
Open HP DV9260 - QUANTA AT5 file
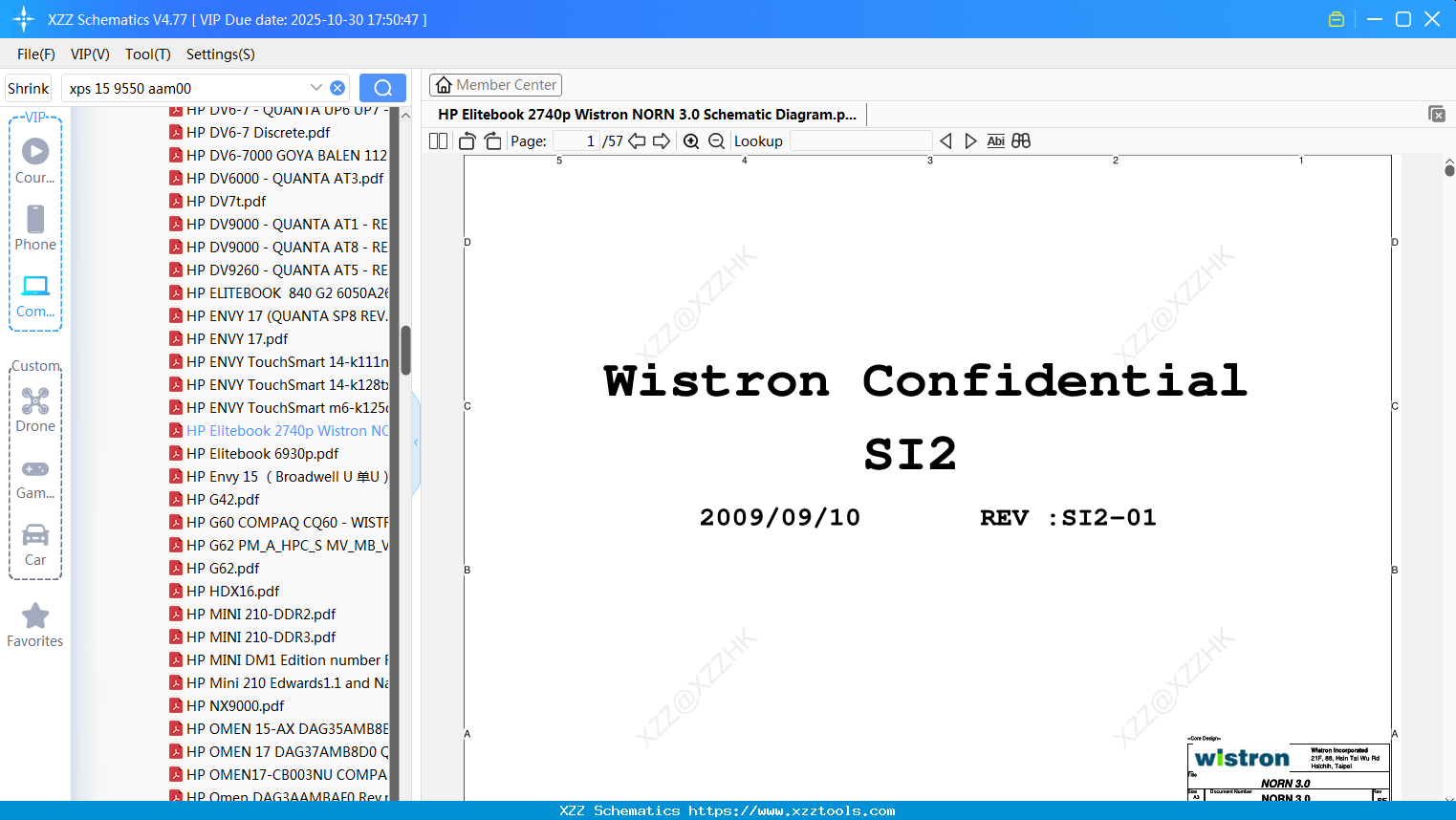click(277, 270)
